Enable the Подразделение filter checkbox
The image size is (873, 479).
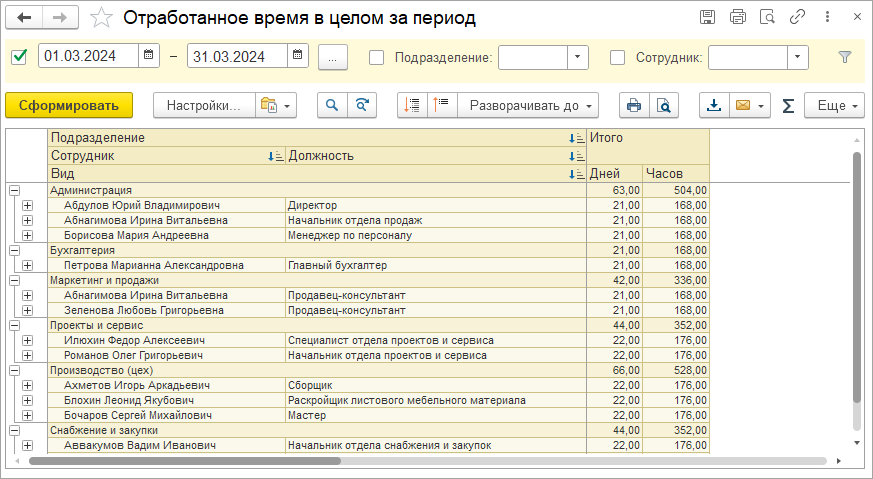376,57
